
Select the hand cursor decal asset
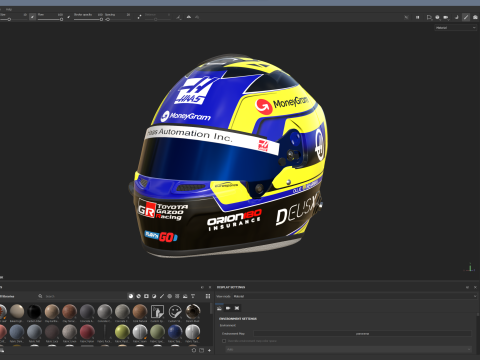click(x=157, y=312)
